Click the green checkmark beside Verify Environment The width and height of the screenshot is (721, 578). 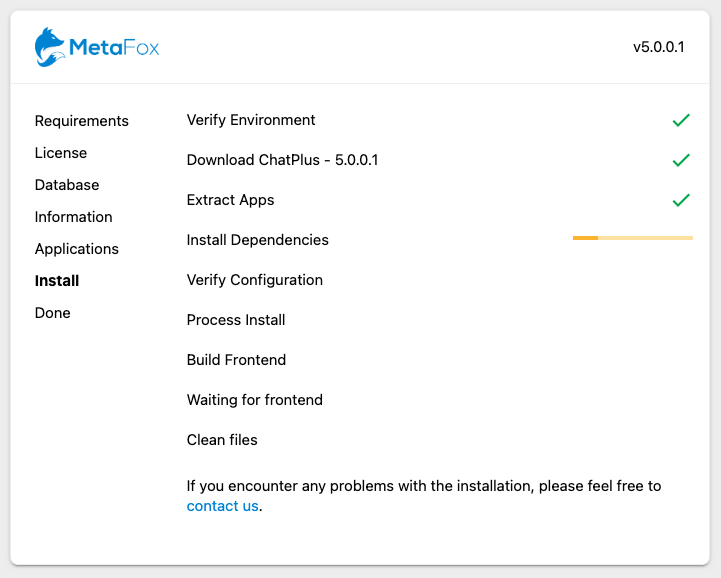tap(681, 120)
